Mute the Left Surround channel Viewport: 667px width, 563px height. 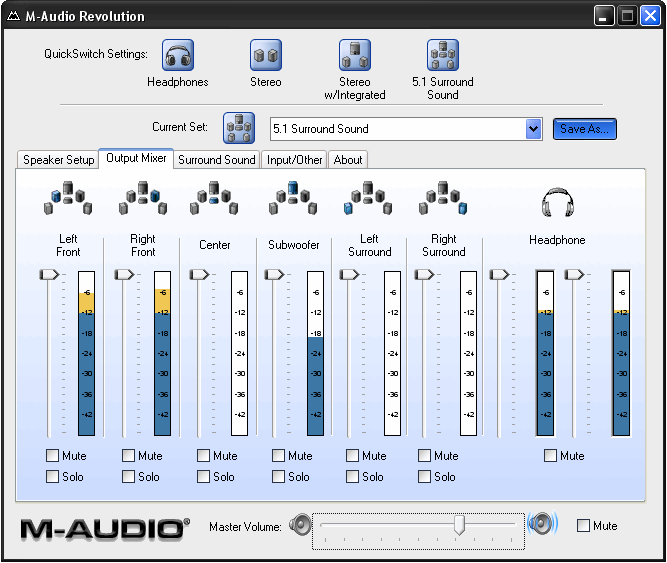(352, 455)
